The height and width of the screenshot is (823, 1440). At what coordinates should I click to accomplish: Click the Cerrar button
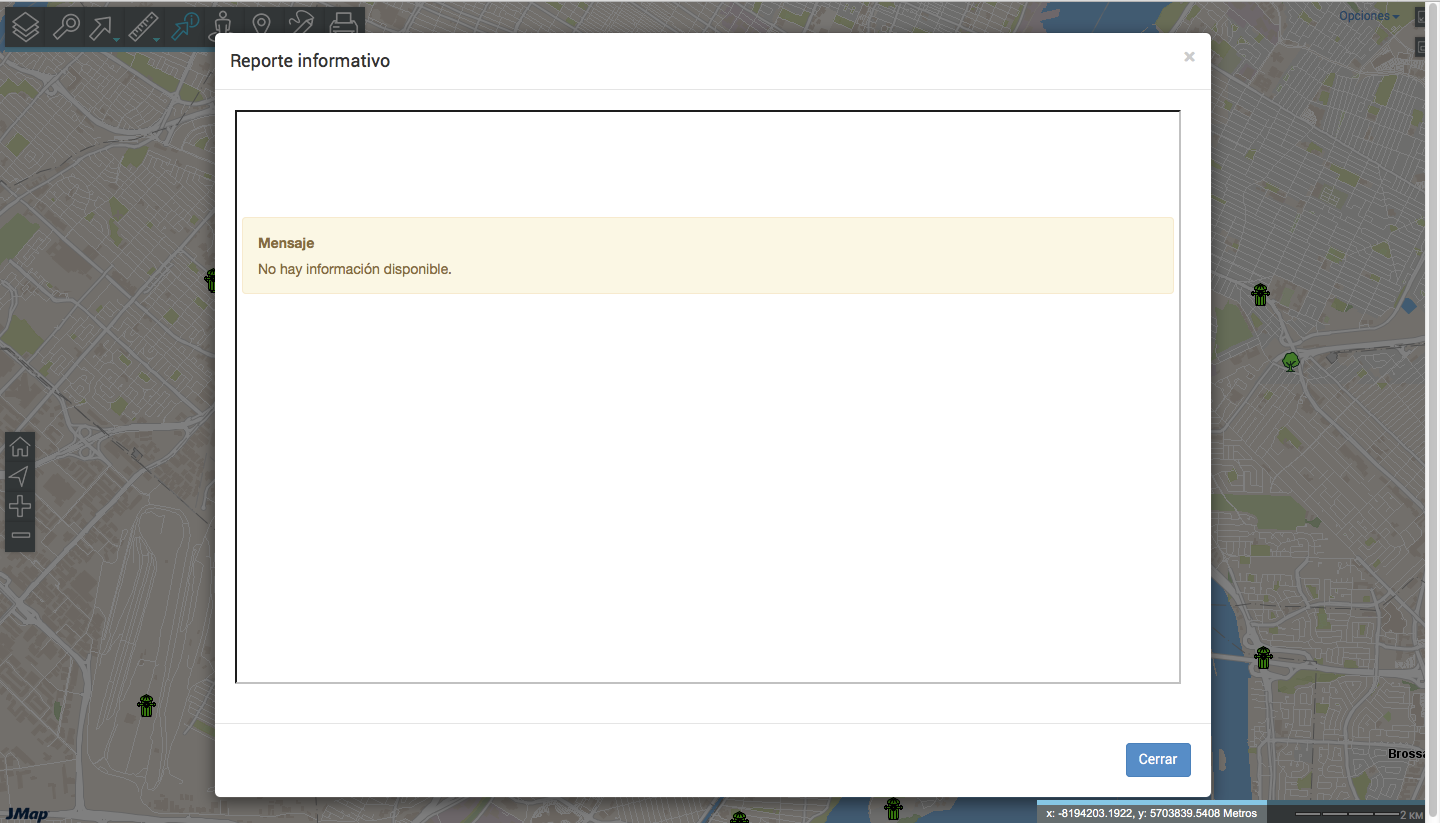click(1158, 759)
